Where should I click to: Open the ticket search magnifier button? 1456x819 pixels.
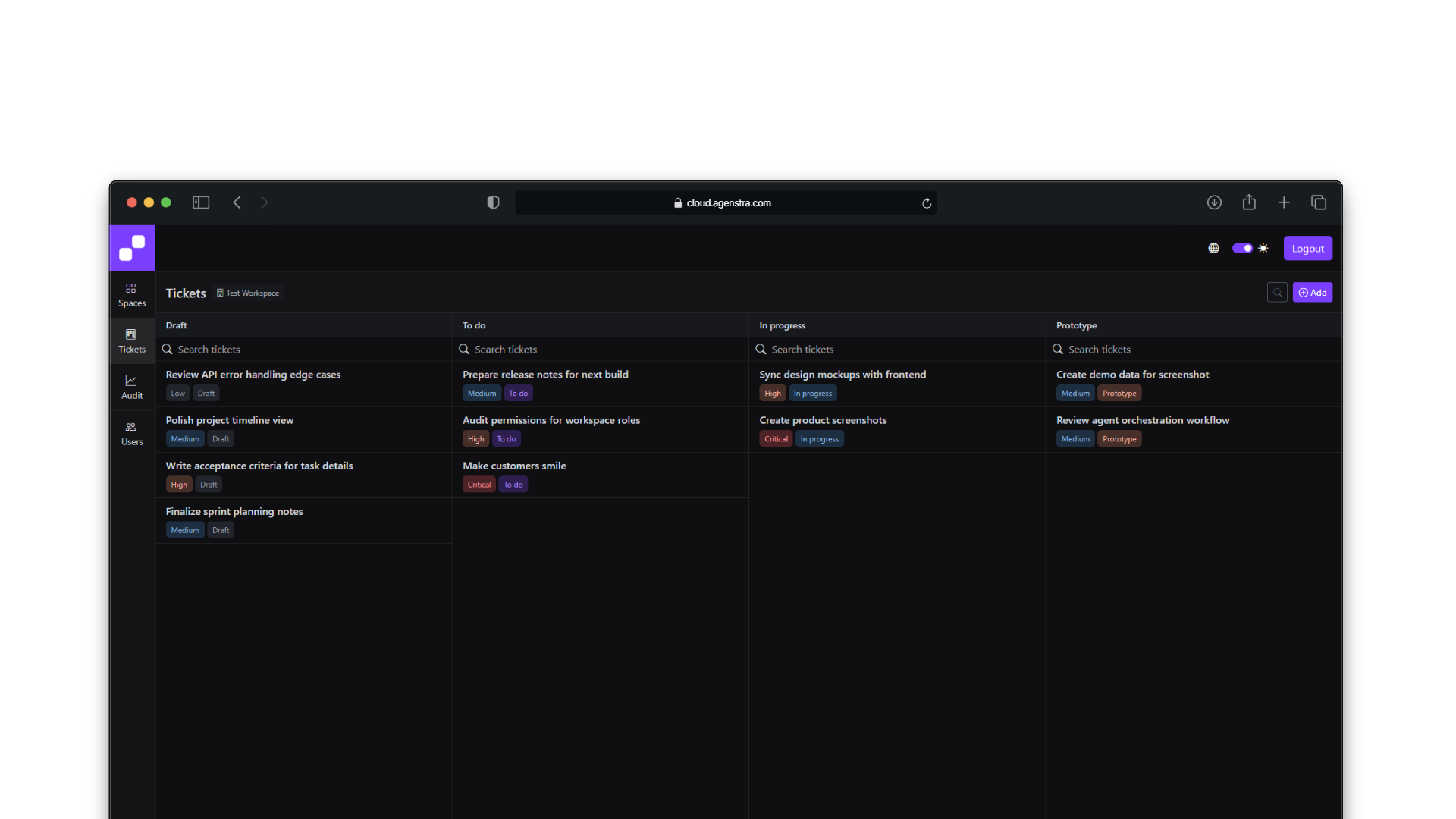point(1277,293)
